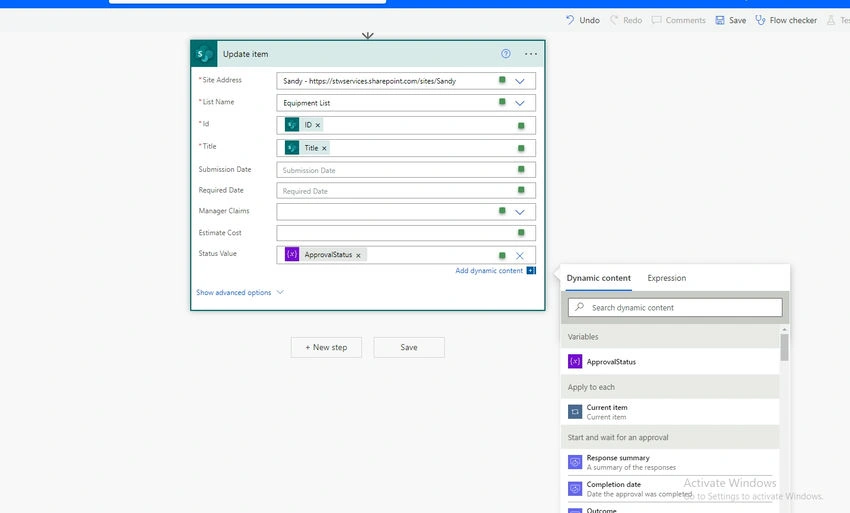Select Current item dynamic content
The height and width of the screenshot is (513, 850).
point(670,412)
